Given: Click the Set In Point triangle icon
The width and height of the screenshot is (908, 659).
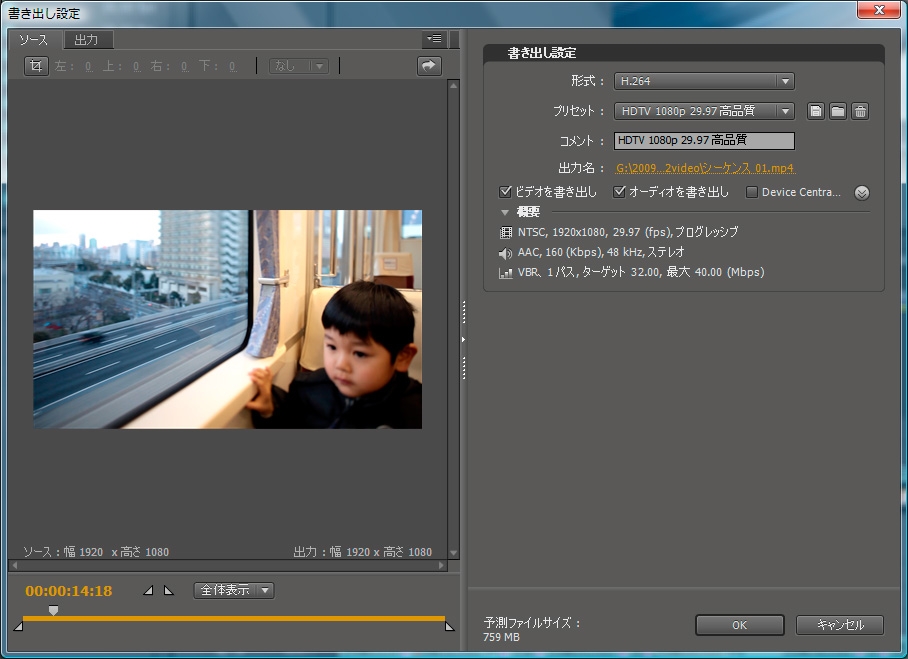Looking at the screenshot, I should 149,591.
